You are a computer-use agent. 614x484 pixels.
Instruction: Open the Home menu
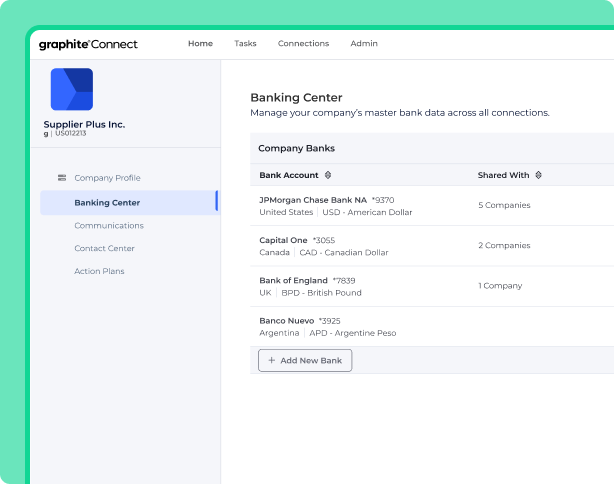[200, 43]
